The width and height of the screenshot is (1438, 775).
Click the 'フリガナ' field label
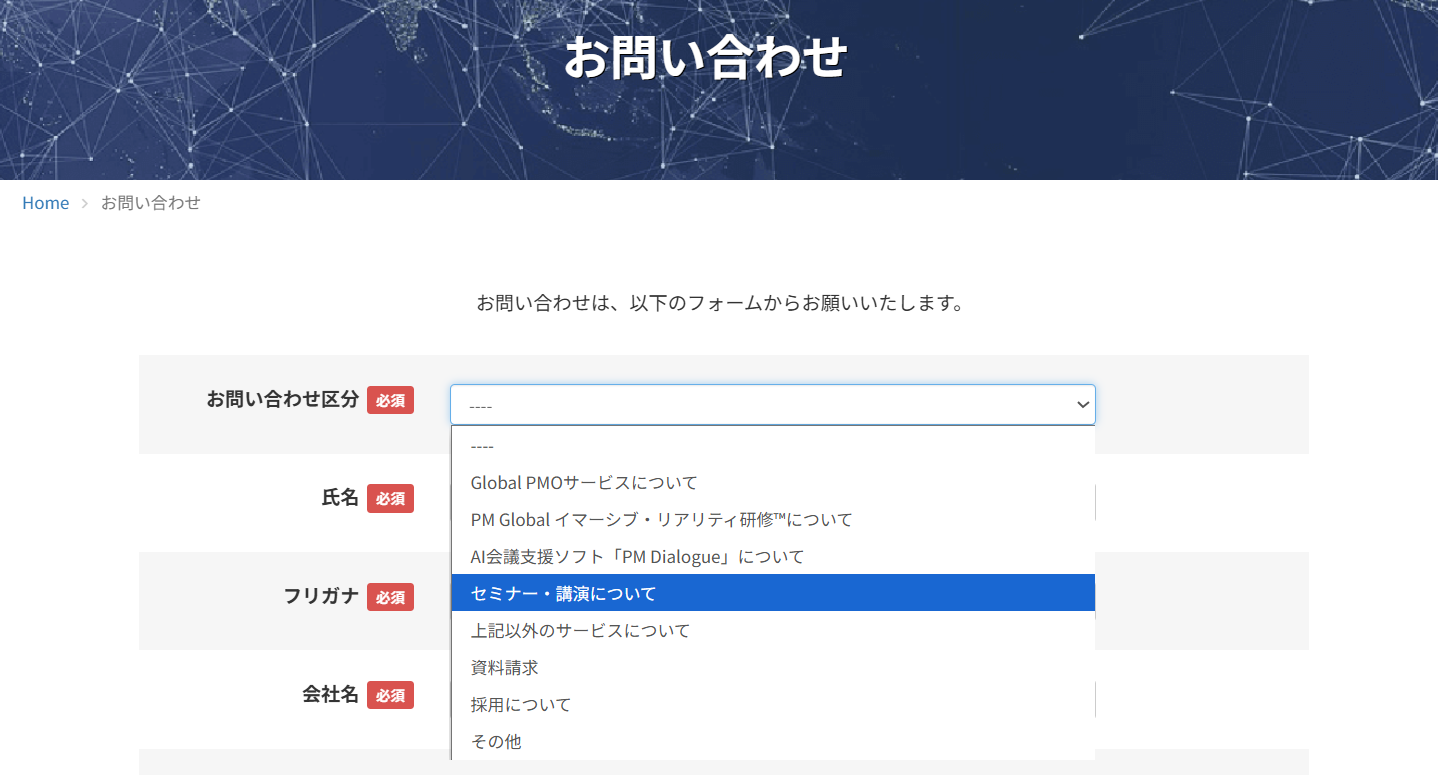click(321, 597)
